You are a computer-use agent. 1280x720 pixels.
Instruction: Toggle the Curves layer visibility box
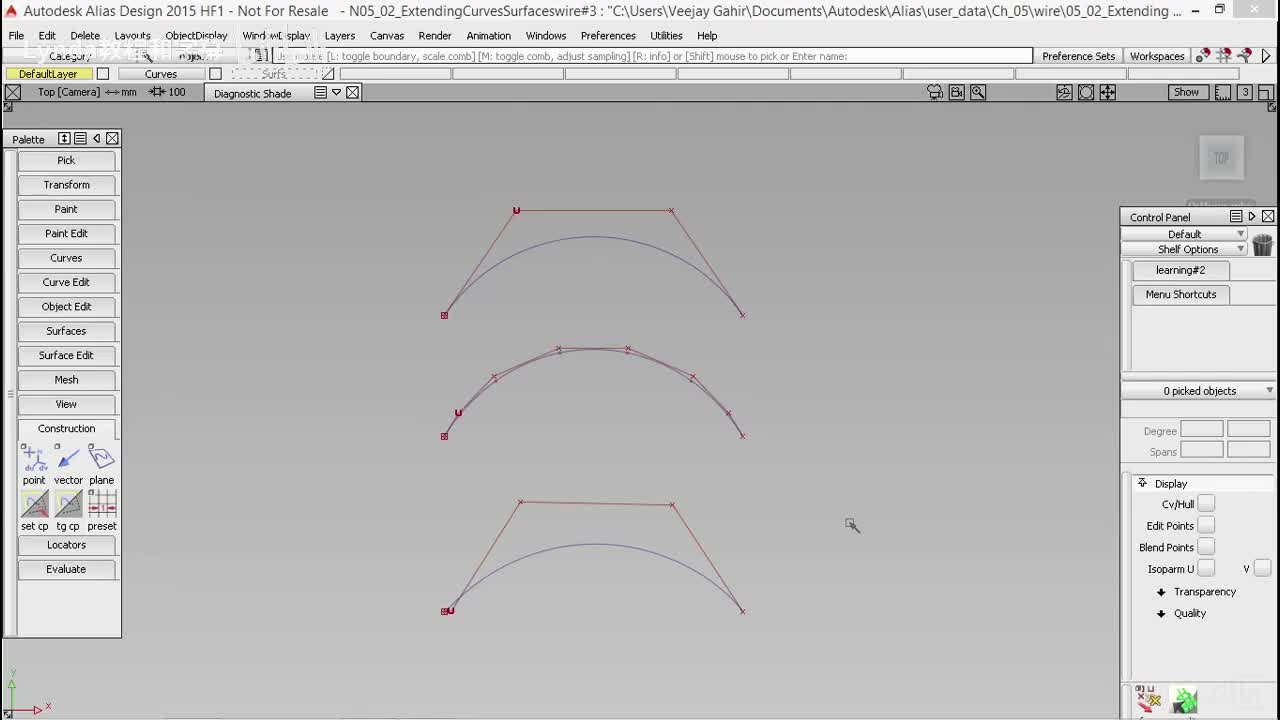[215, 74]
